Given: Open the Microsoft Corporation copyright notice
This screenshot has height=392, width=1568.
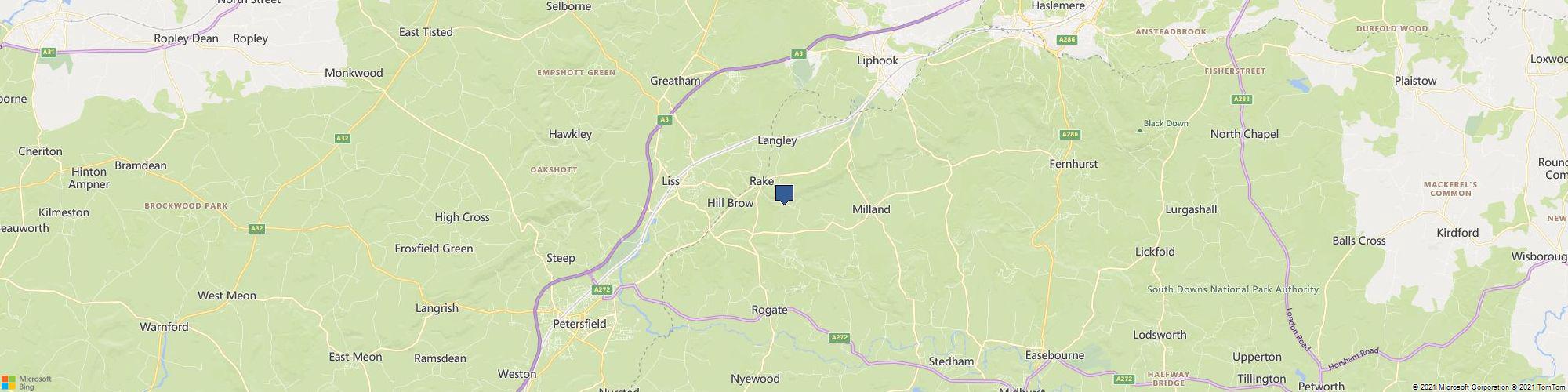Looking at the screenshot, I should [1463, 387].
